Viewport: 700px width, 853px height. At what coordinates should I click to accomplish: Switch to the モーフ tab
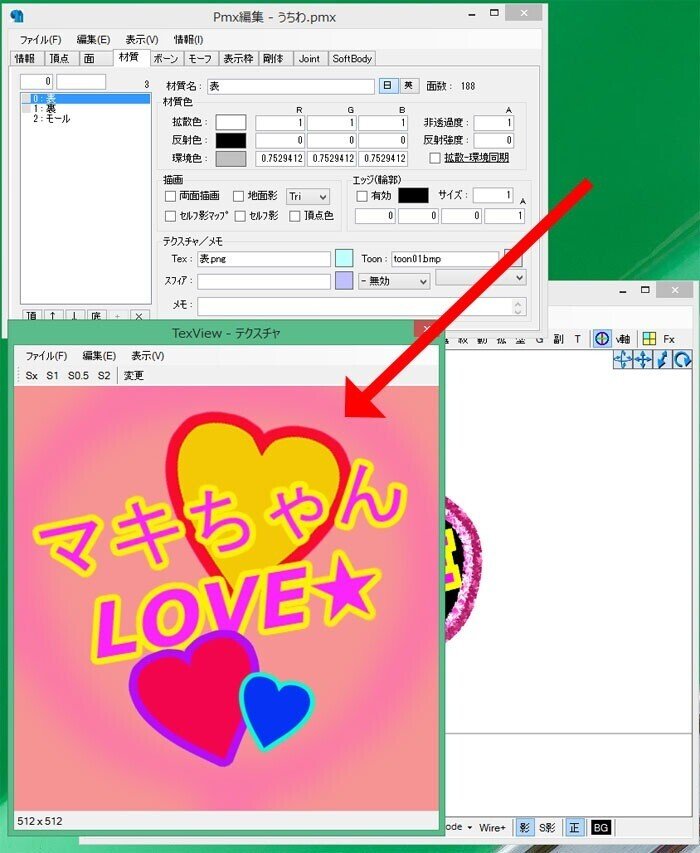coord(200,59)
